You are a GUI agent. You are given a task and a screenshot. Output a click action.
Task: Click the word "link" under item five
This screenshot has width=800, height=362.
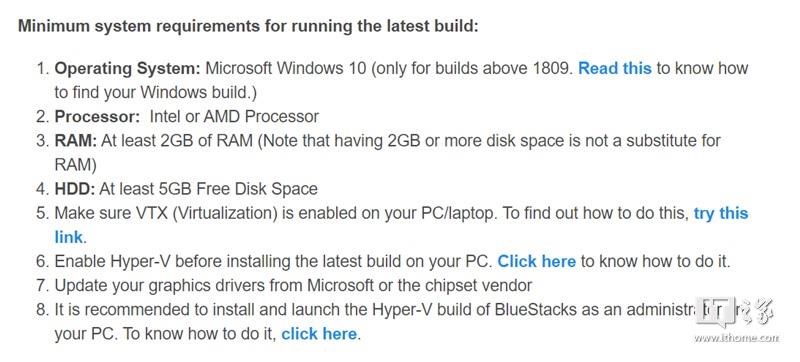click(68, 237)
